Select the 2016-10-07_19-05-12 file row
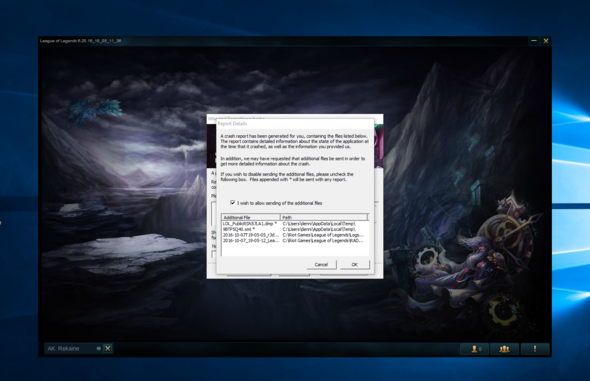This screenshot has width=590, height=381. (x=295, y=240)
